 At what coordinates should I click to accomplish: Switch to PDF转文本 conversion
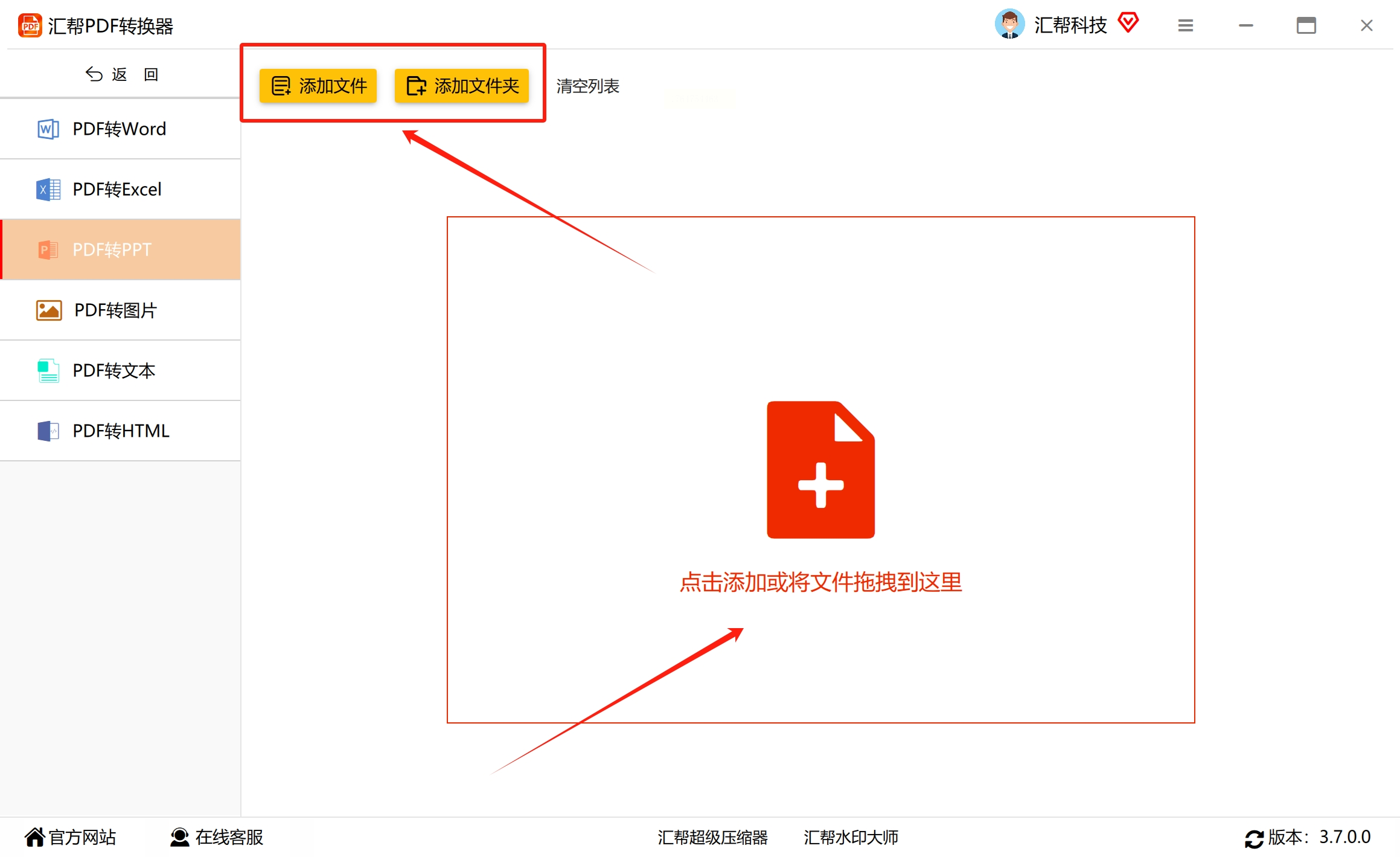tap(121, 370)
